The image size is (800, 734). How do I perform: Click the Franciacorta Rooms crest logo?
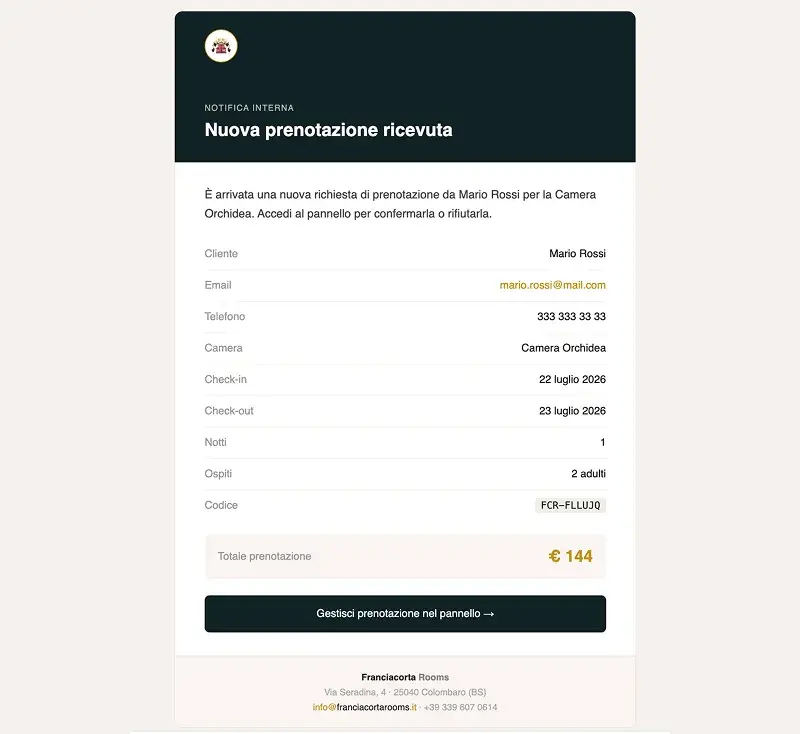tap(221, 46)
